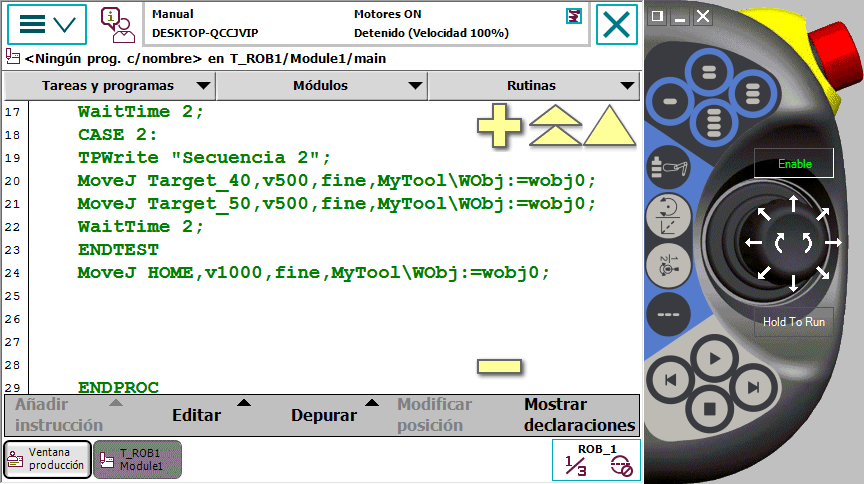The width and height of the screenshot is (864, 484).
Task: Select the ENDTEST line
Action: pyautogui.click(x=118, y=250)
